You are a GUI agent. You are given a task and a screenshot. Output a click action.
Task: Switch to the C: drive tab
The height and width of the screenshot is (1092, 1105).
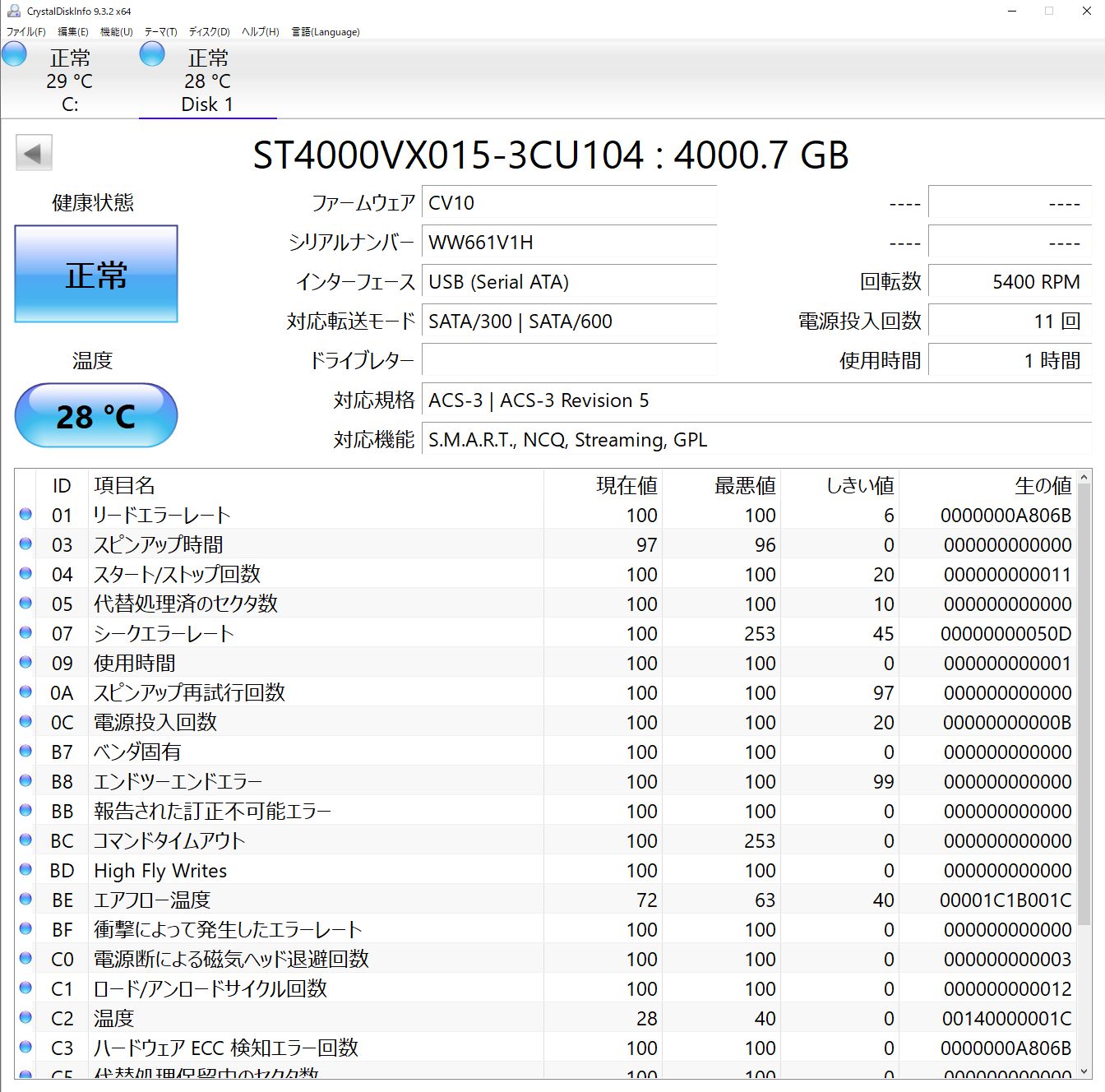pyautogui.click(x=69, y=80)
